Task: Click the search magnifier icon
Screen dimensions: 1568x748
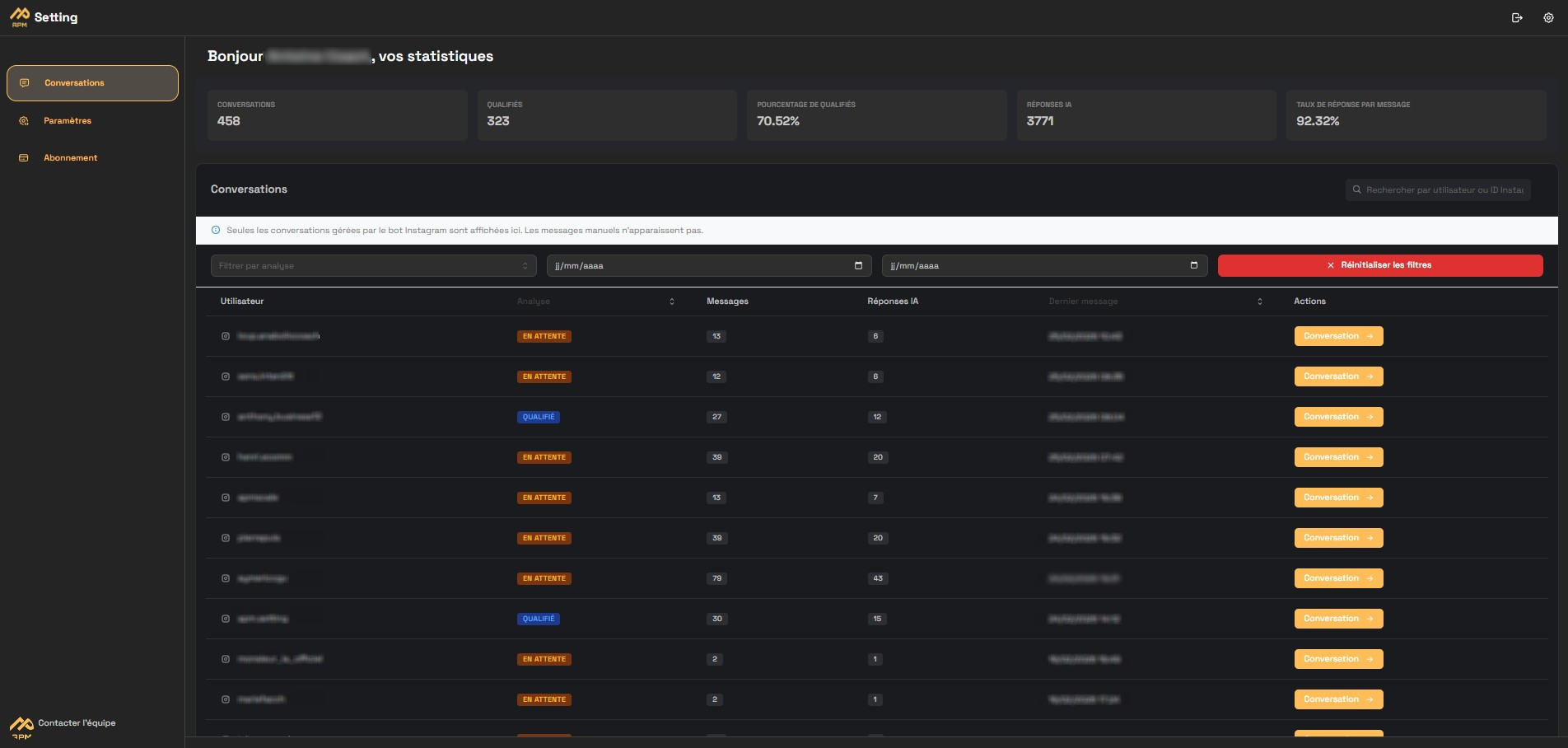Action: click(1357, 189)
